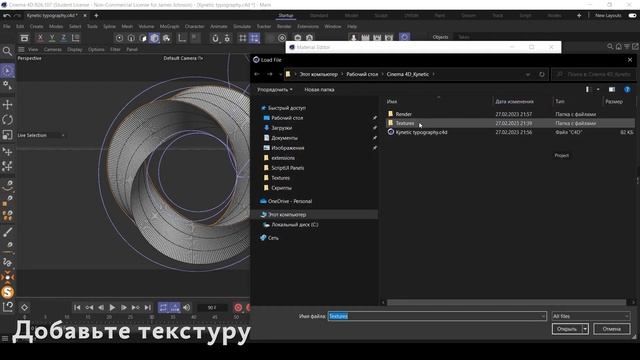Image resolution: width=640 pixels, height=360 pixels.
Task: Go back in Load File dialog
Action: (x=257, y=74)
